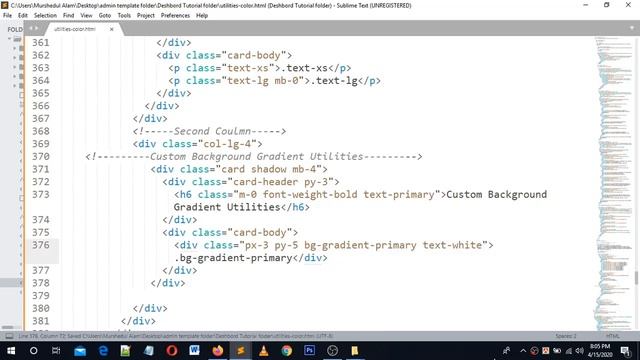
Task: Show hidden system tray icons
Action: point(523,351)
